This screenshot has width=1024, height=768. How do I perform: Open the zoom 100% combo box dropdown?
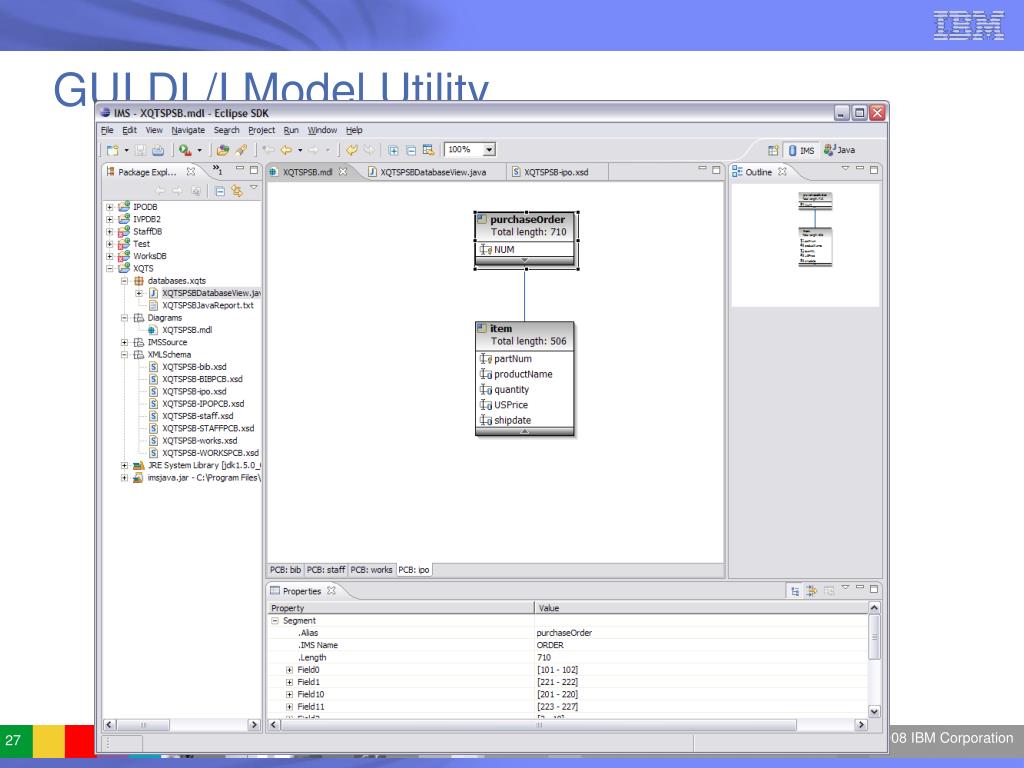pos(489,150)
